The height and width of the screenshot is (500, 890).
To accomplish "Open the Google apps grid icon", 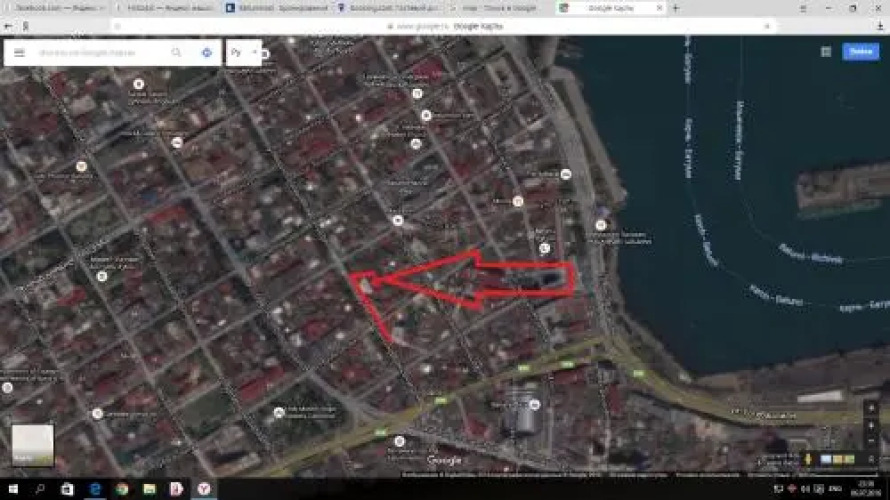I will point(826,51).
